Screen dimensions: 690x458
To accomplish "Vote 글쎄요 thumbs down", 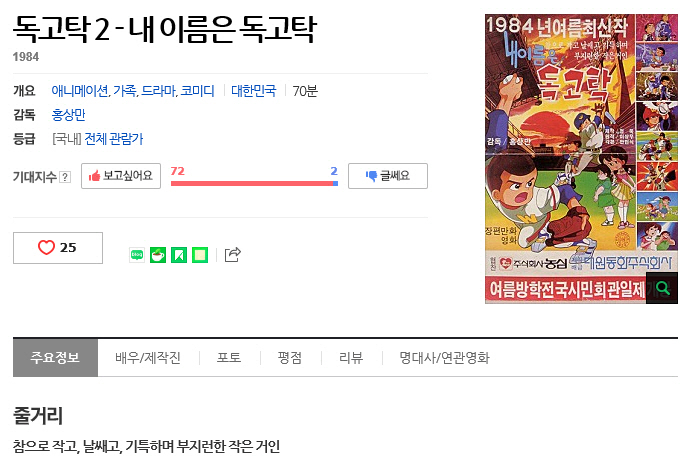I will [387, 176].
